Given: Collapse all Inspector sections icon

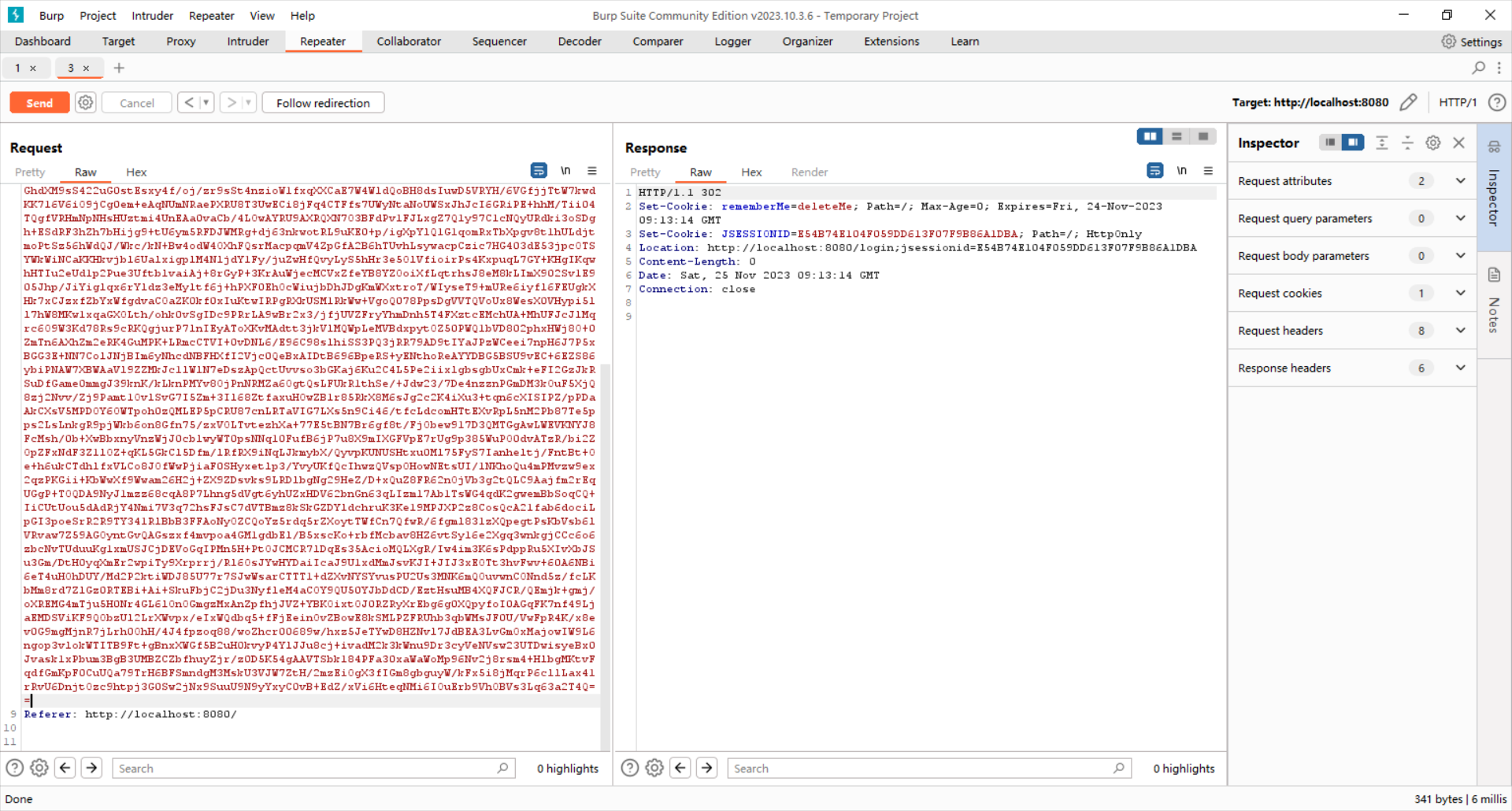Looking at the screenshot, I should 1383,143.
